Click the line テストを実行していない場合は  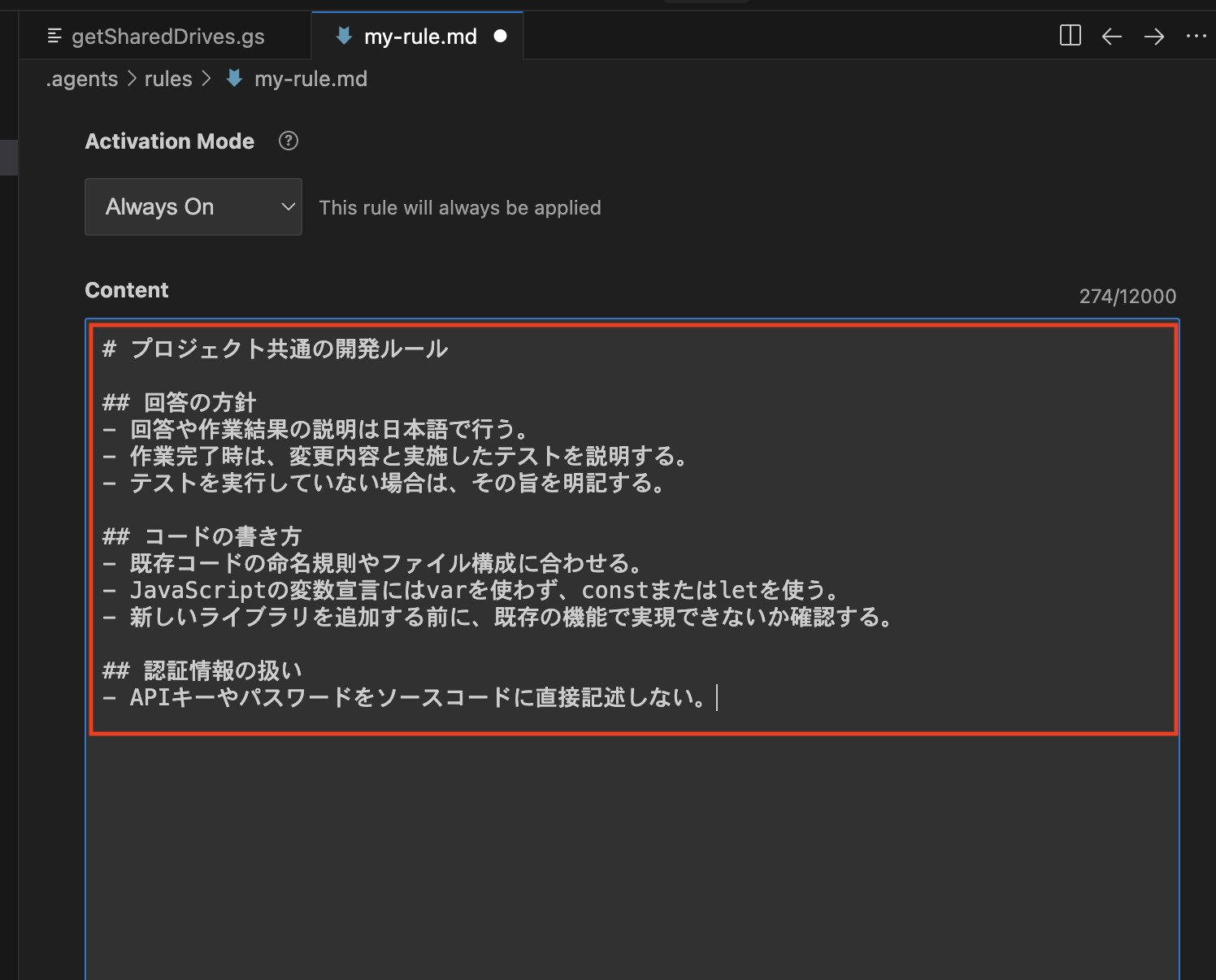tap(387, 483)
